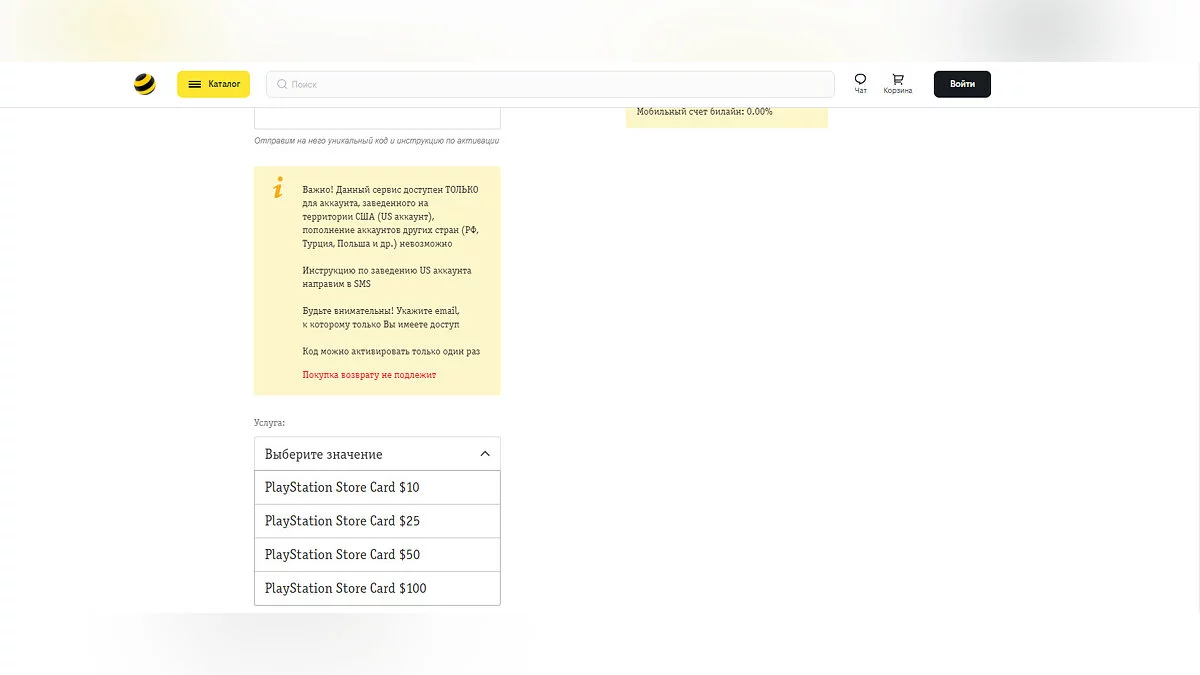Open the chat bubble icon
Image resolution: width=1200 pixels, height=675 pixels.
click(x=860, y=79)
